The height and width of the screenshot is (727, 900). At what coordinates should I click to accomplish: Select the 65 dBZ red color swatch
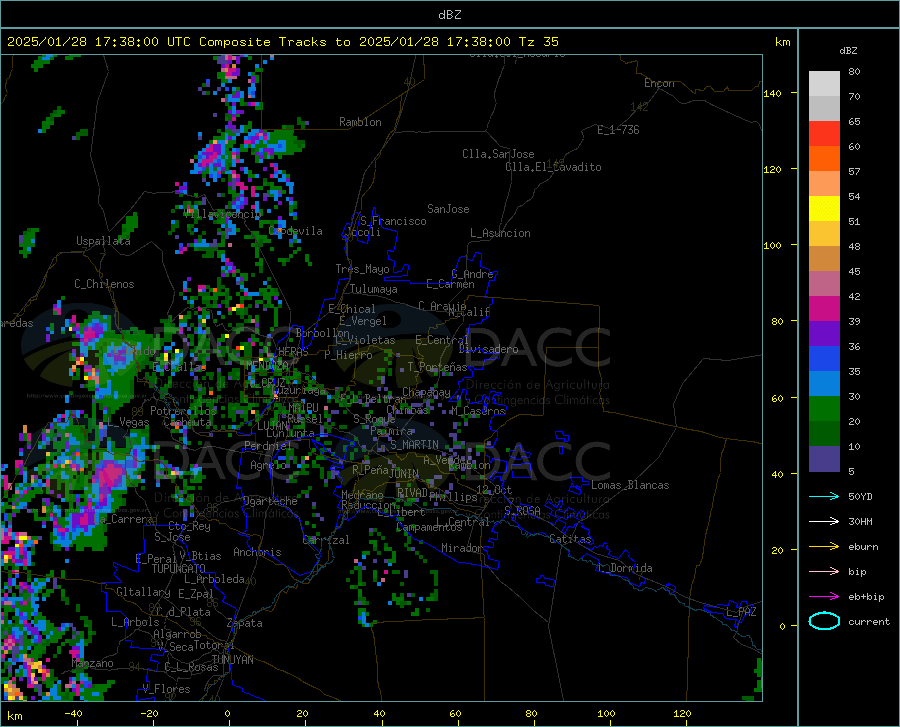coord(824,134)
